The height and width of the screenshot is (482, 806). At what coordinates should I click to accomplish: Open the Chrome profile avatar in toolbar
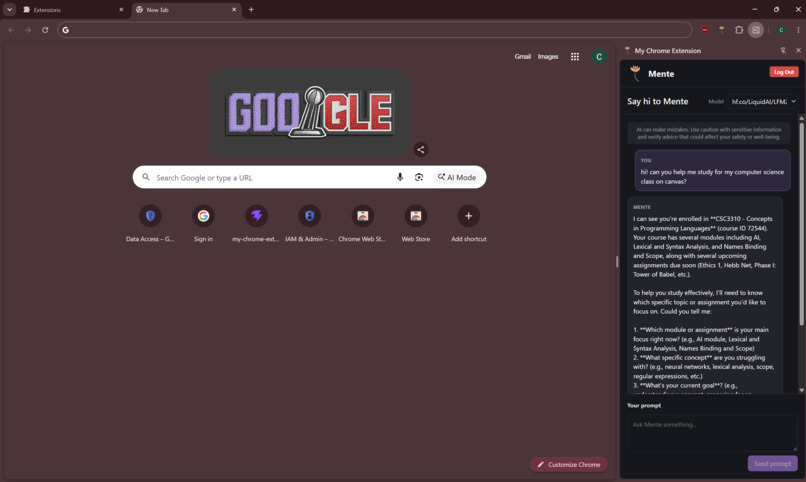pyautogui.click(x=781, y=30)
